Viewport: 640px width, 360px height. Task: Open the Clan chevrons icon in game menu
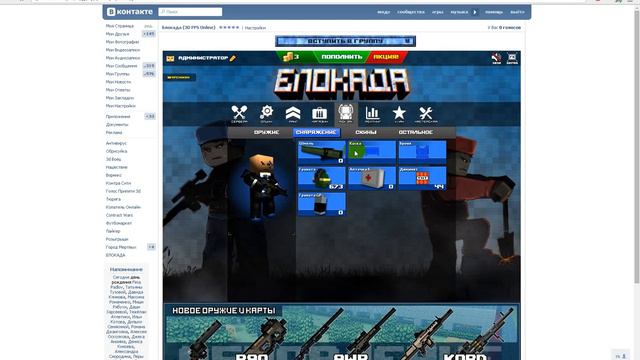(293, 114)
